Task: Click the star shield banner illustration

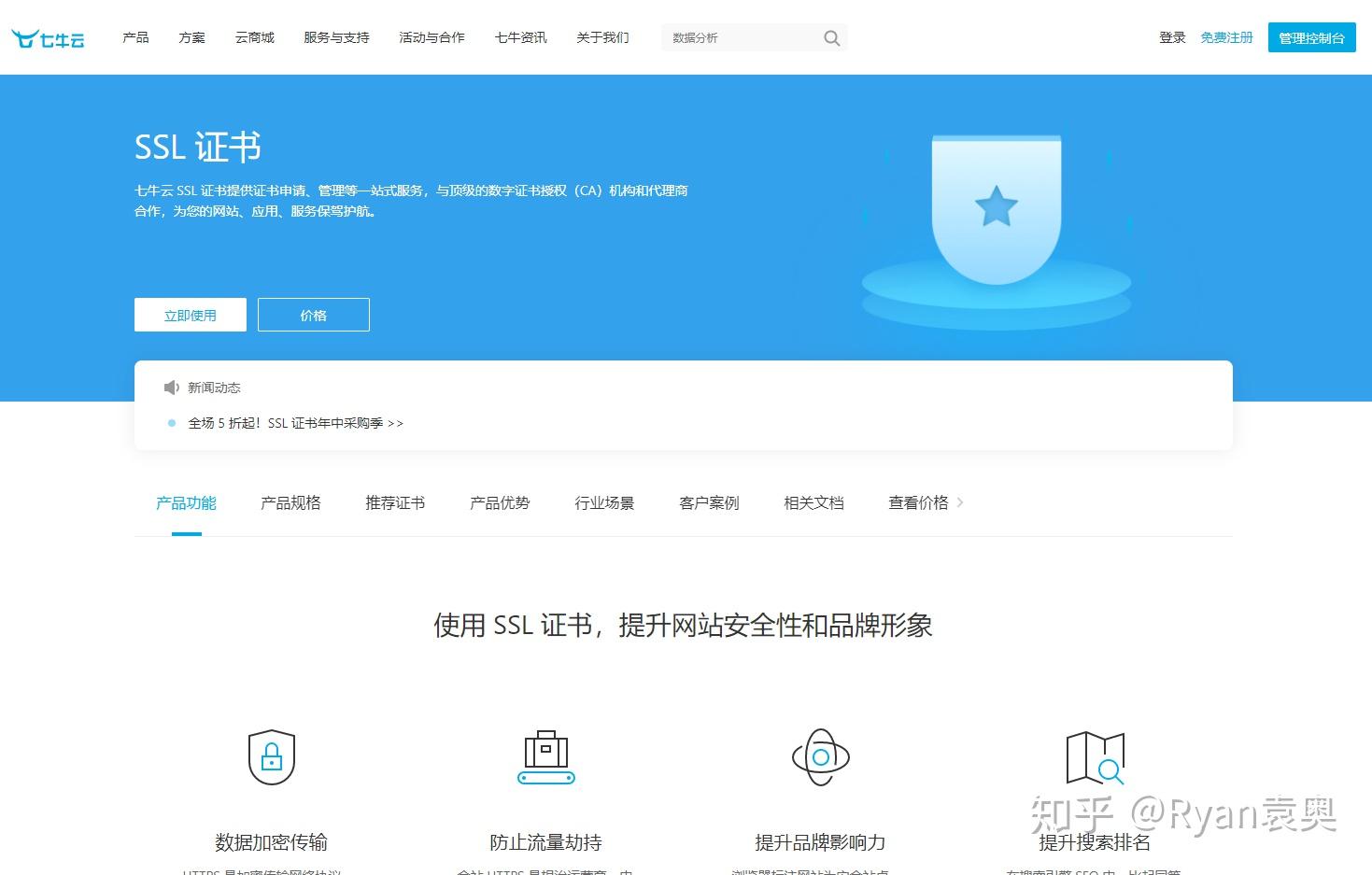Action: coord(997,231)
